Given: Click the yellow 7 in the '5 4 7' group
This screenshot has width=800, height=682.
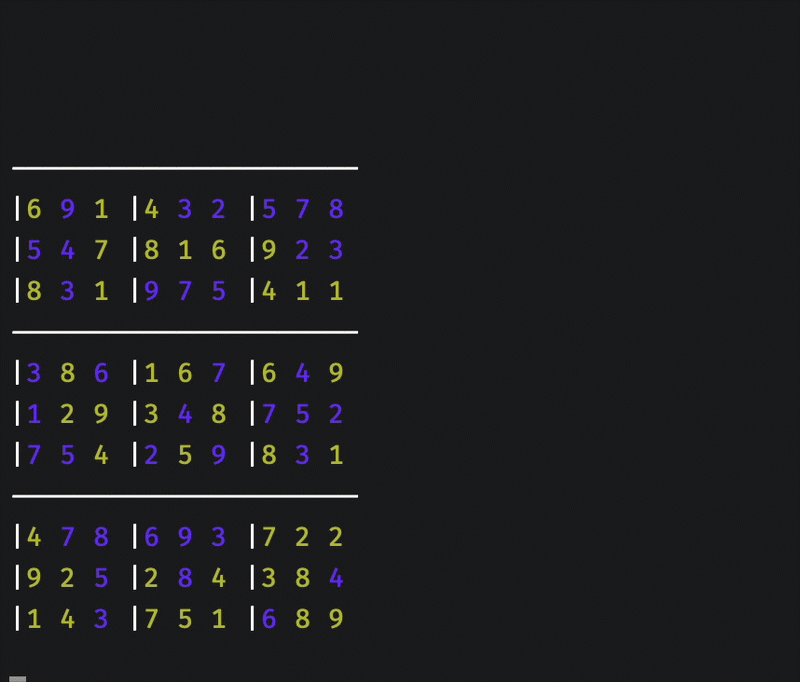Looking at the screenshot, I should point(101,250).
